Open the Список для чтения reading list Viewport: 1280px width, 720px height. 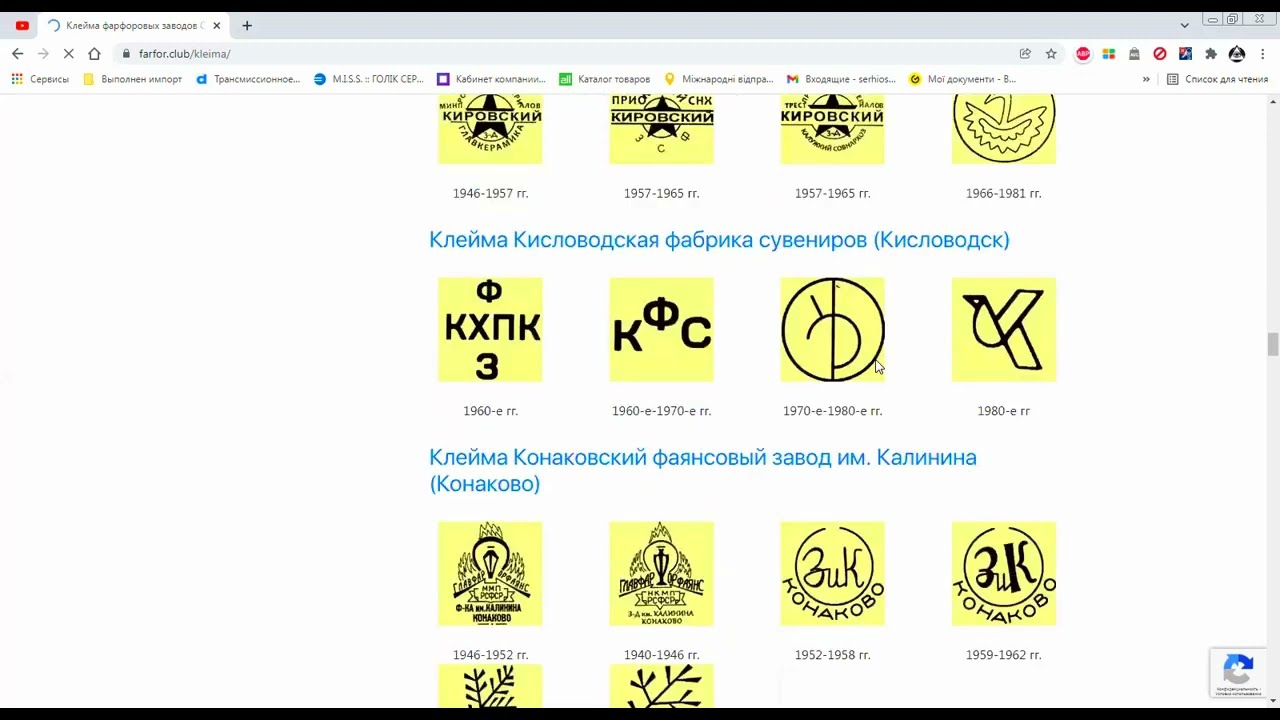[x=1217, y=79]
